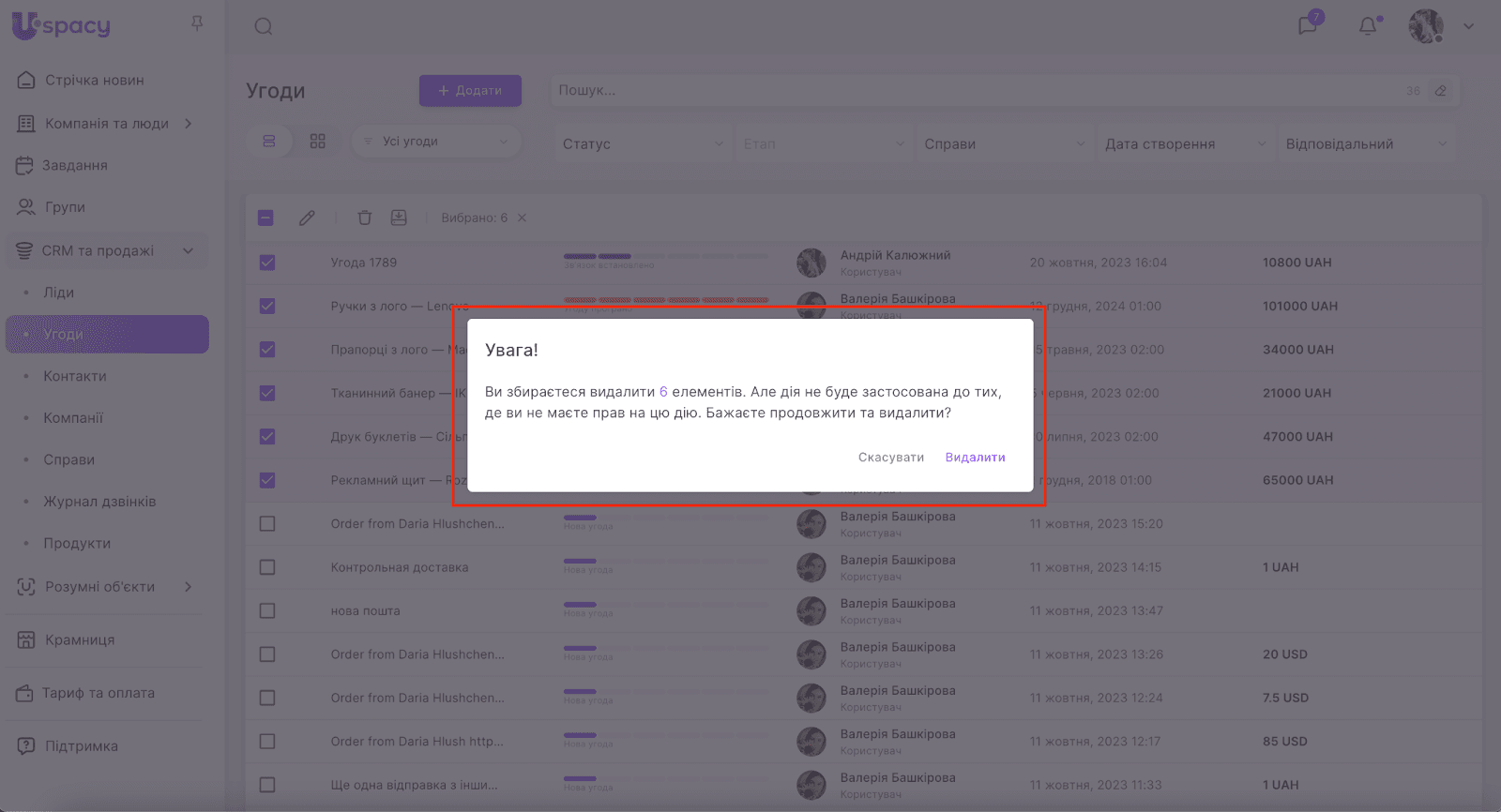Screen dimensions: 1501x812
Task: Uncheck the Тканинний банер row checkbox
Action: [267, 393]
